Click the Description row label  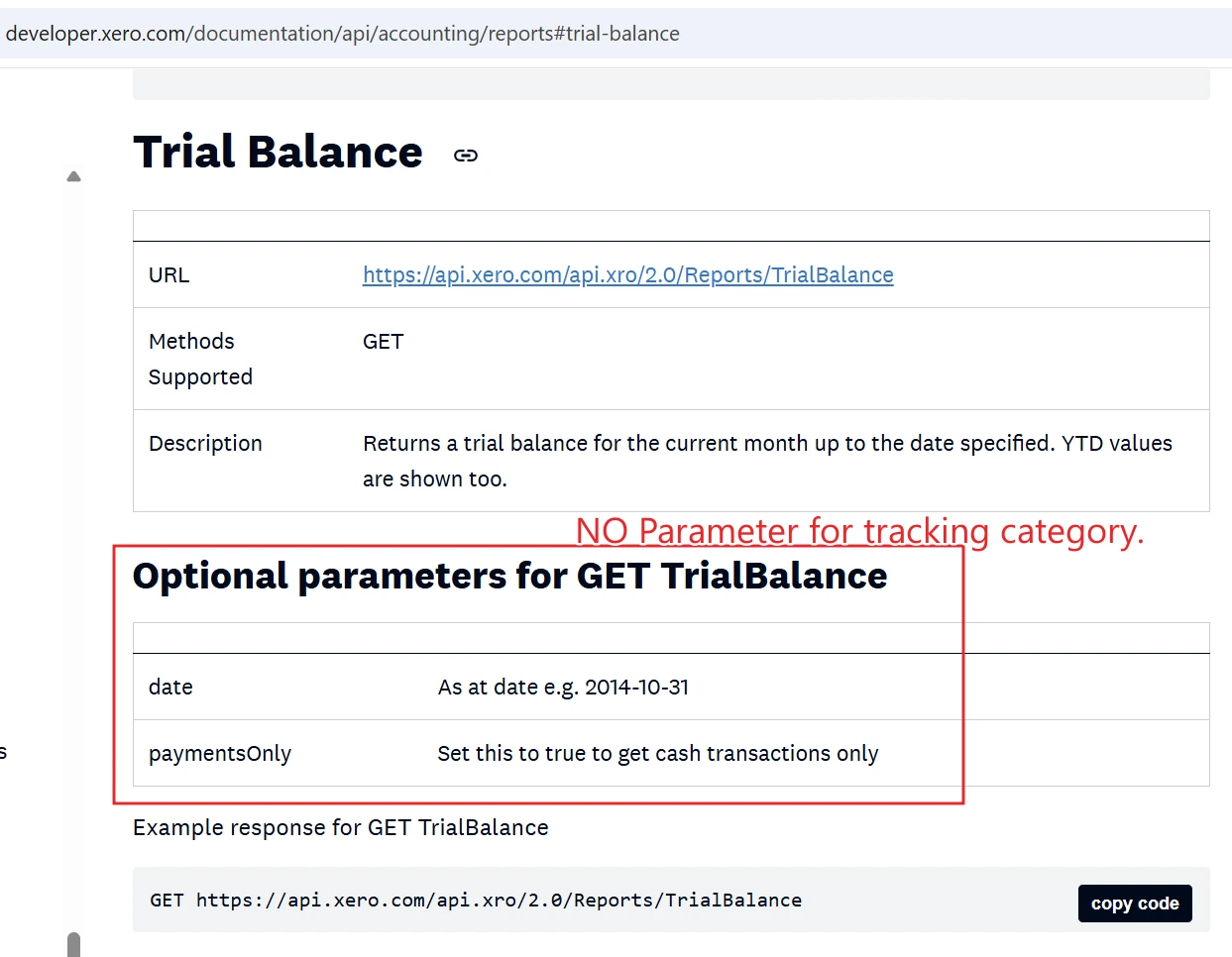[205, 444]
